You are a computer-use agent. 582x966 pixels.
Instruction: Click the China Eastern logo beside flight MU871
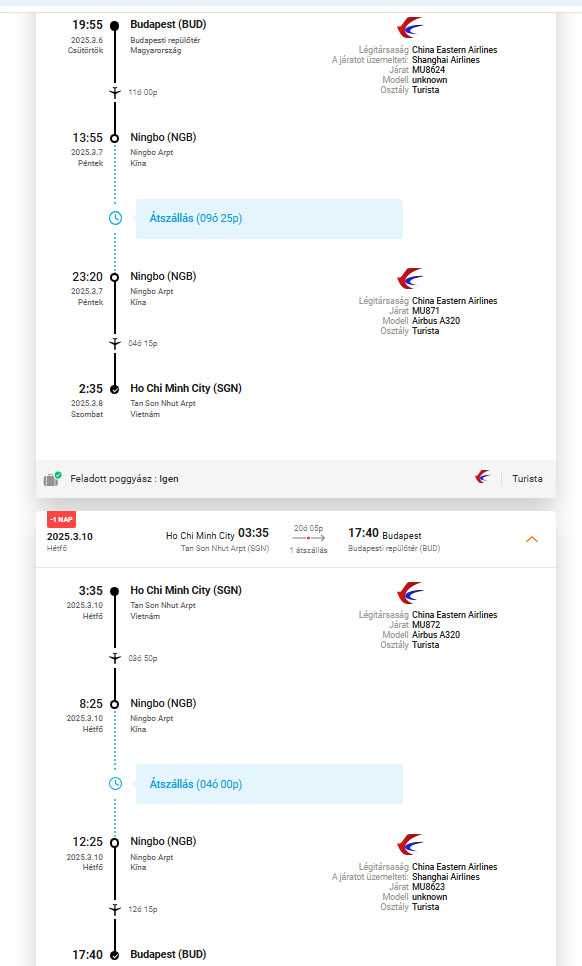pos(410,278)
